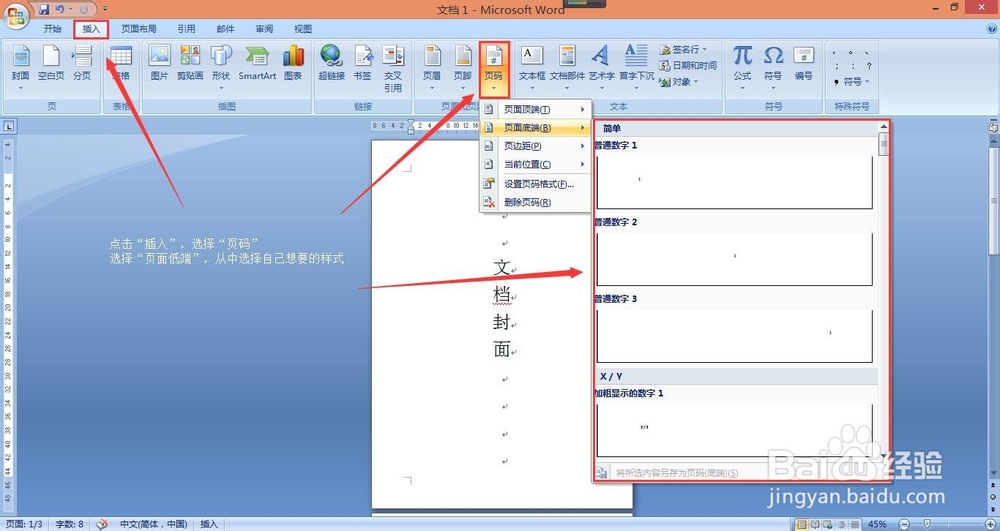Screen dimensions: 1000x531
Task: Expand Page Margins (页边距) submenu
Action: coord(535,146)
